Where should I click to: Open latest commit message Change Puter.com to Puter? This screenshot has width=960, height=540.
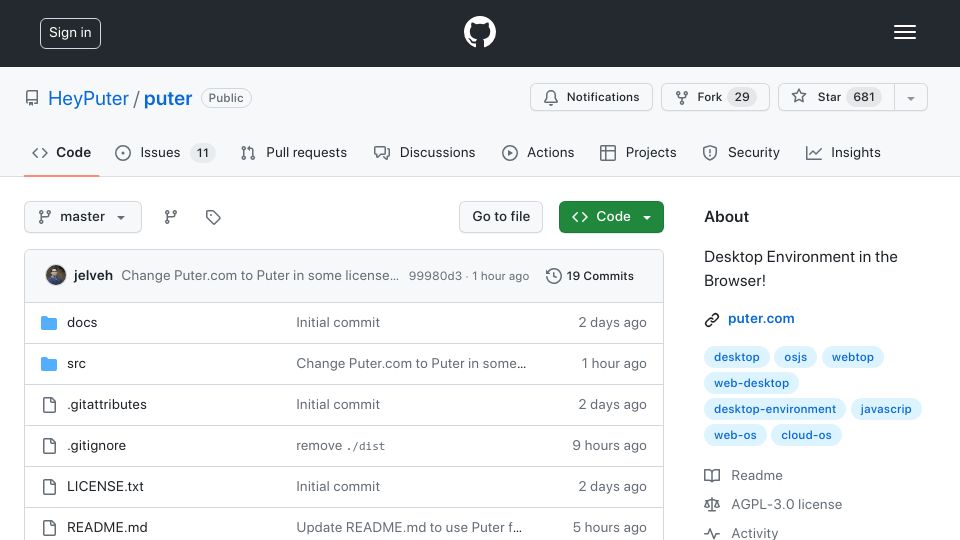point(260,276)
